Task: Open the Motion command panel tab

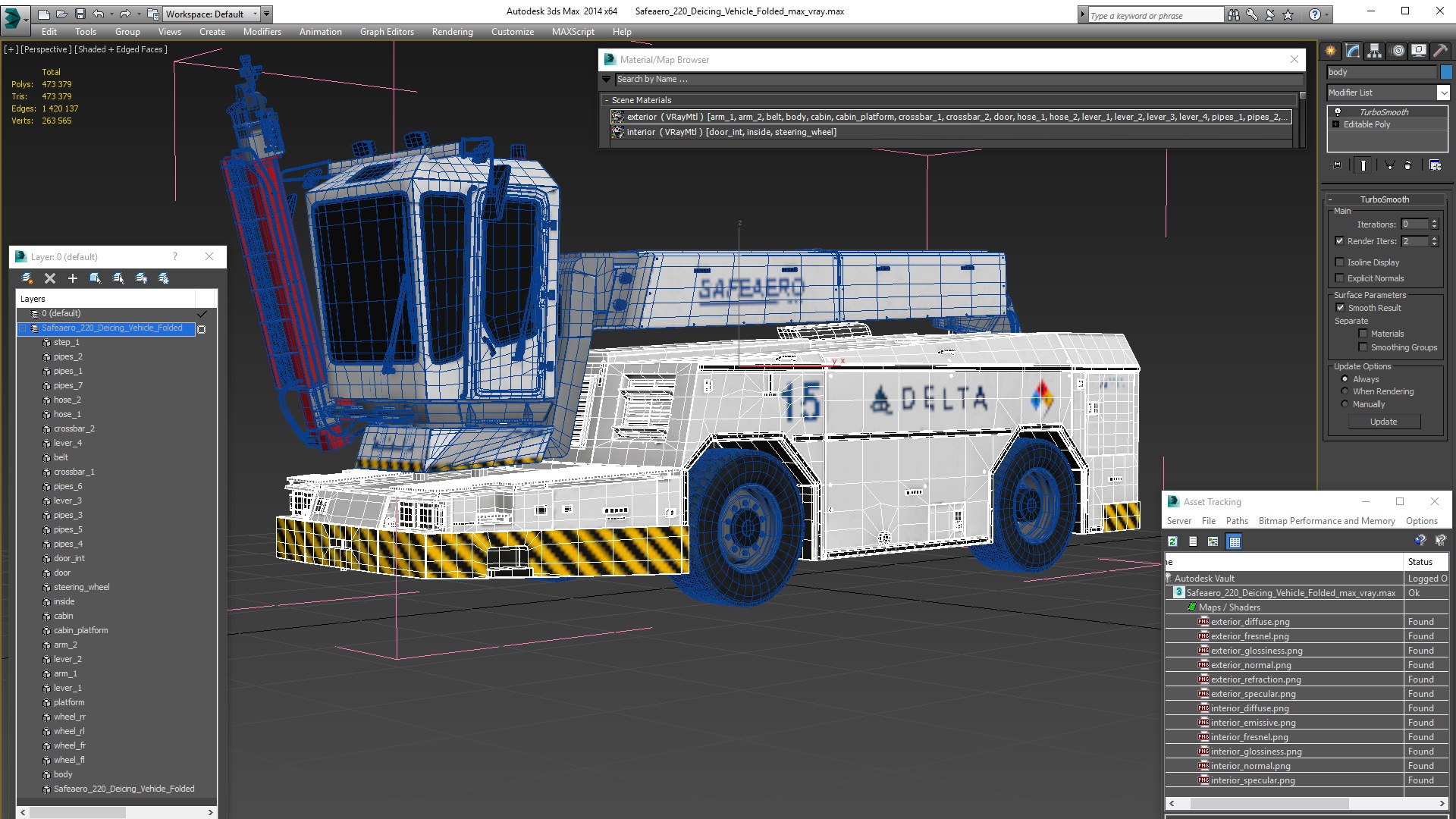Action: pyautogui.click(x=1398, y=51)
